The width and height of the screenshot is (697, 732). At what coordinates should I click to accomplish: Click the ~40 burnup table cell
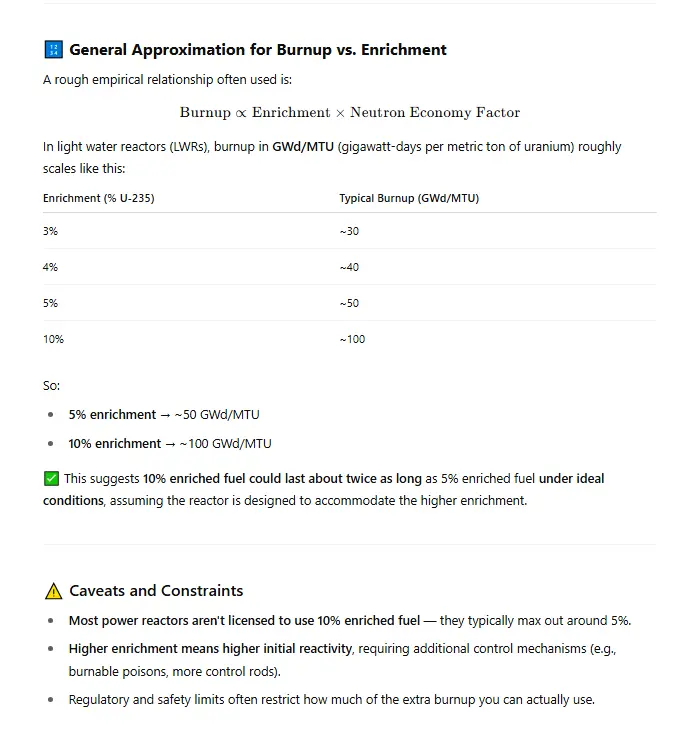coord(350,267)
